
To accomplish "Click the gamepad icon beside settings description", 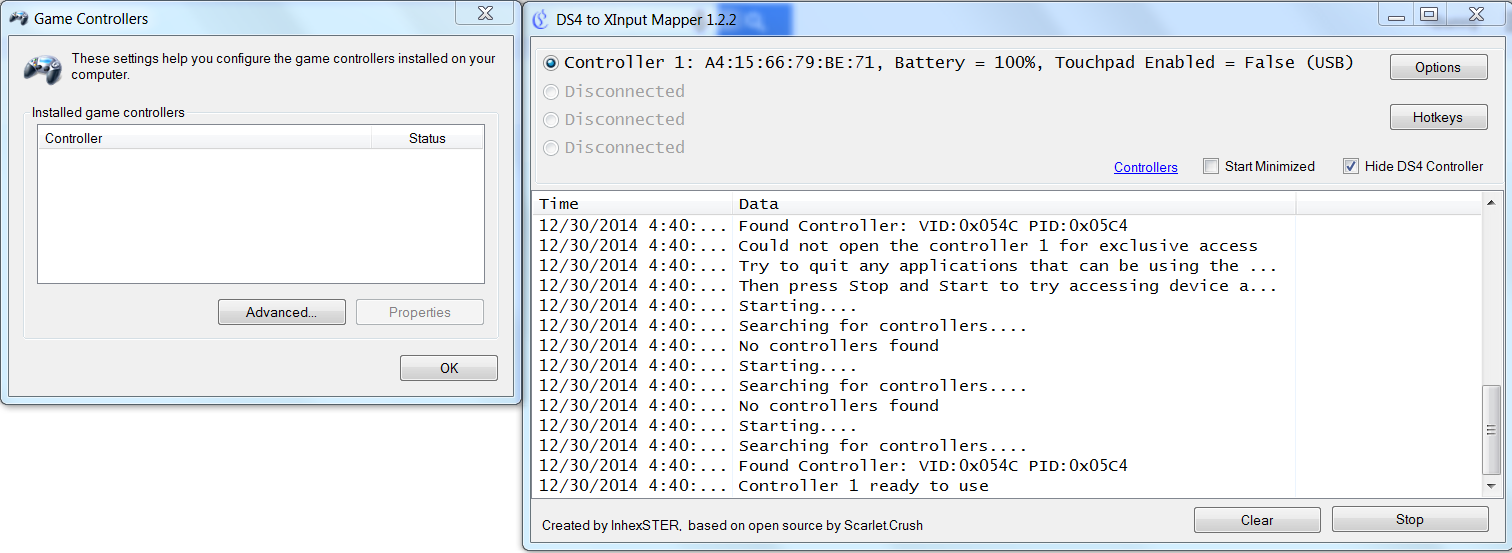I will click(x=41, y=70).
